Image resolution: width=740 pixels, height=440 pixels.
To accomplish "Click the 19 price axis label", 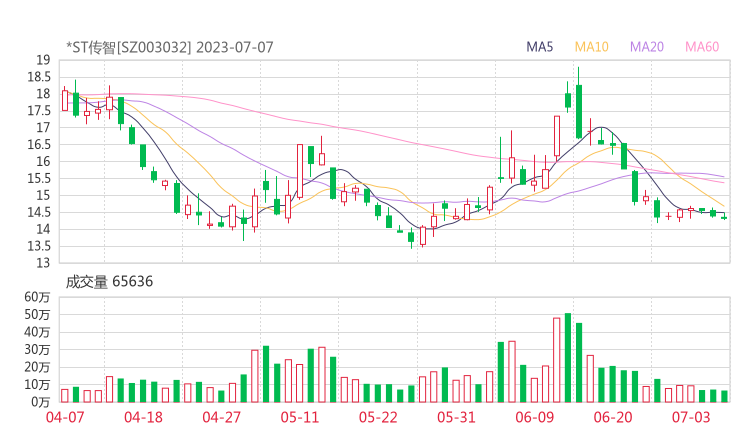I will pyautogui.click(x=42, y=60).
